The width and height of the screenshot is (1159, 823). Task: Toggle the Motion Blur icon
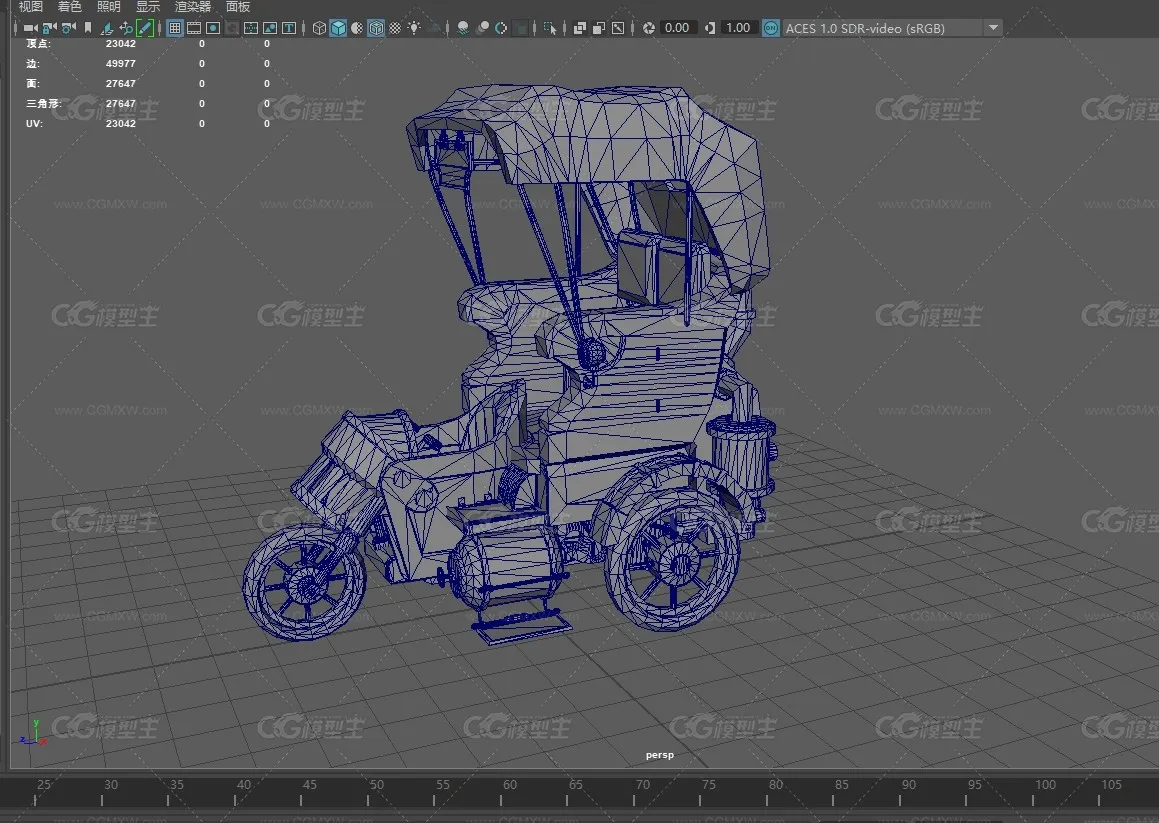(x=483, y=28)
